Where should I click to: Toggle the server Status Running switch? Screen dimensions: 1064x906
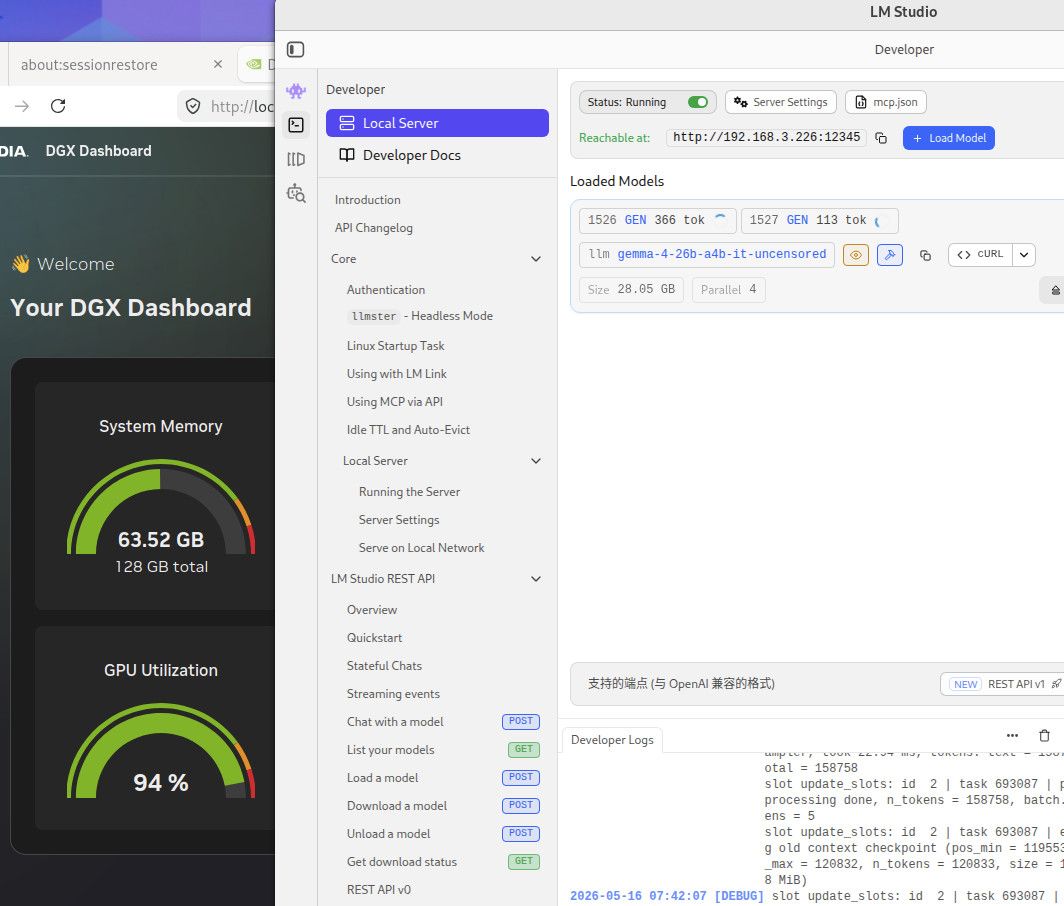click(x=698, y=102)
